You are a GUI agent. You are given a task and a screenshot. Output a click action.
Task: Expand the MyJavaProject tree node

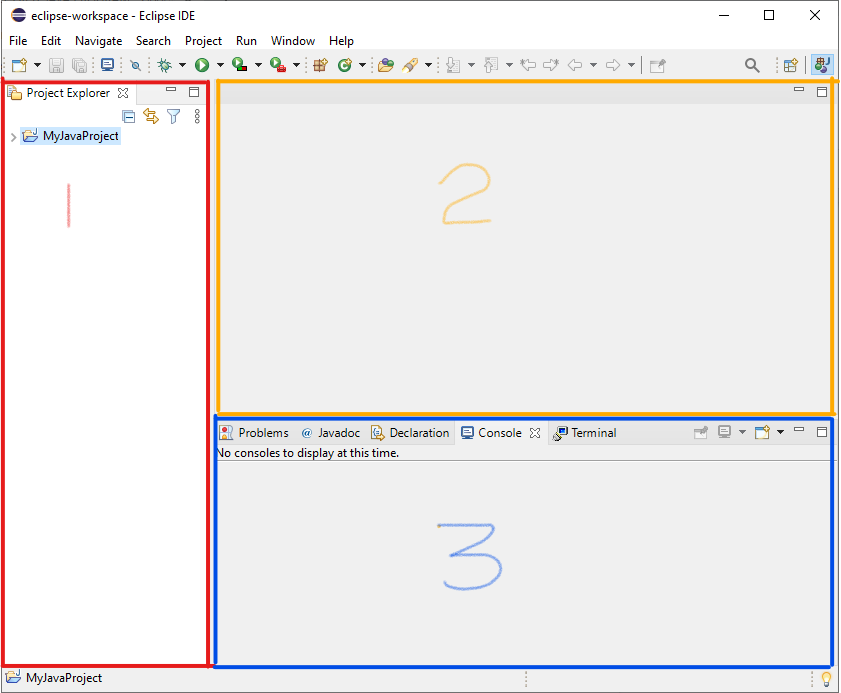click(12, 135)
